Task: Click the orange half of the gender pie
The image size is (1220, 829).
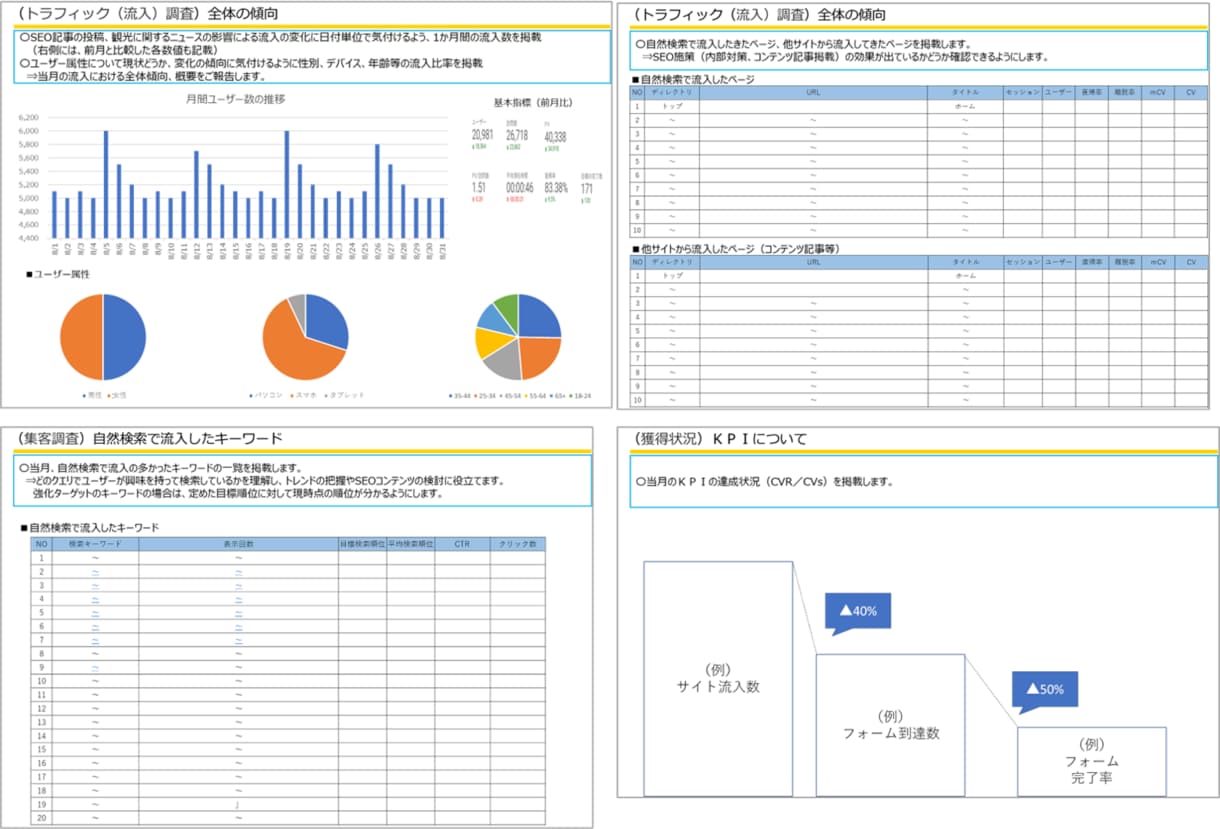Action: [81, 337]
